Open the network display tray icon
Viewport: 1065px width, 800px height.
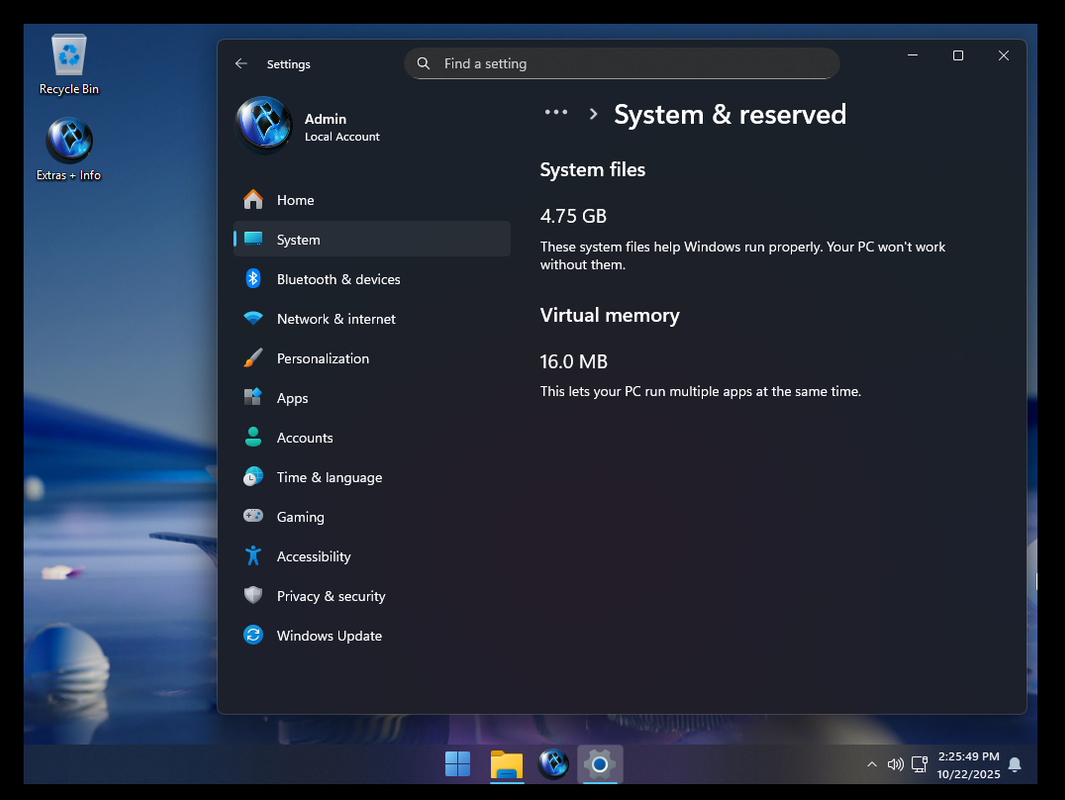(x=920, y=765)
